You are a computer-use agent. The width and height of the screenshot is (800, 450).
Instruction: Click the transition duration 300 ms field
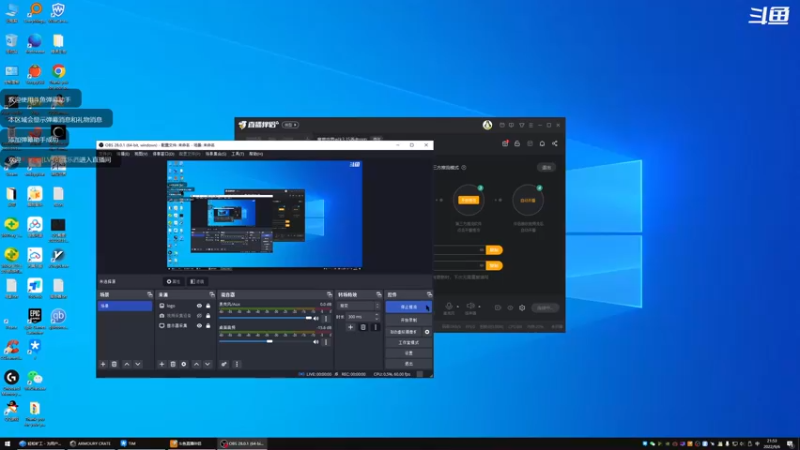tap(360, 317)
